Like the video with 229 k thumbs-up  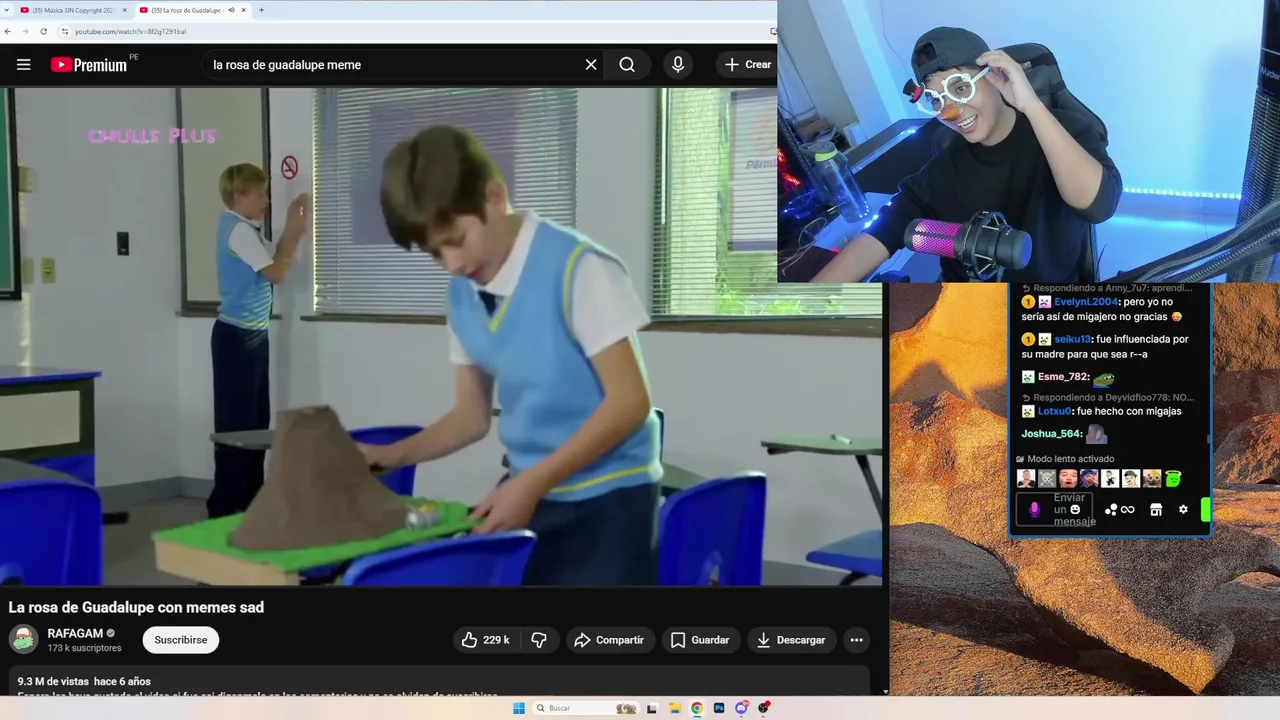(x=485, y=640)
